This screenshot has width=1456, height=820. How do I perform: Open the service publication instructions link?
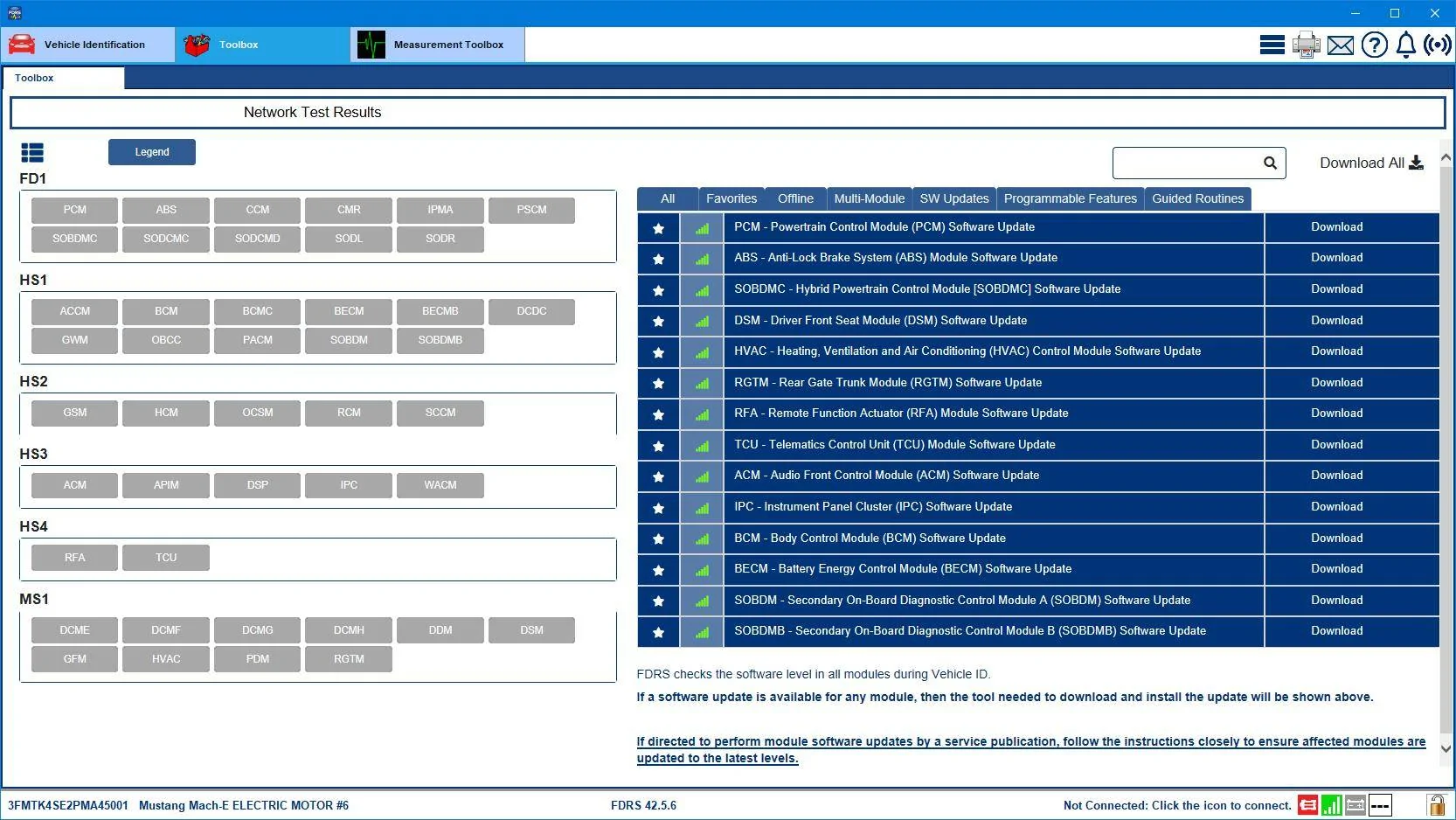pyautogui.click(x=1030, y=750)
